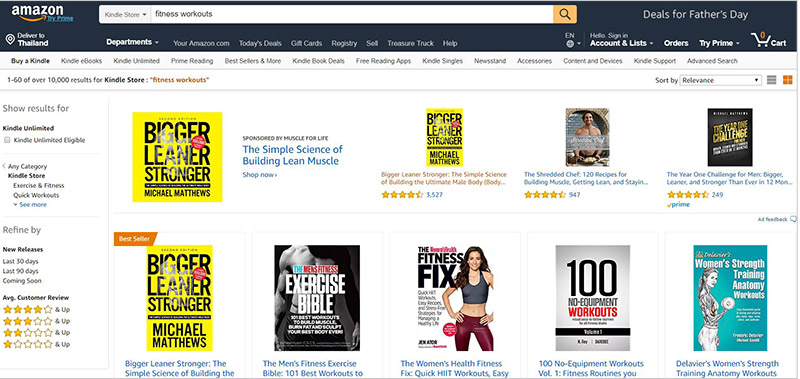
Task: Click the Deliver to Thailand location pin
Action: [x=10, y=39]
